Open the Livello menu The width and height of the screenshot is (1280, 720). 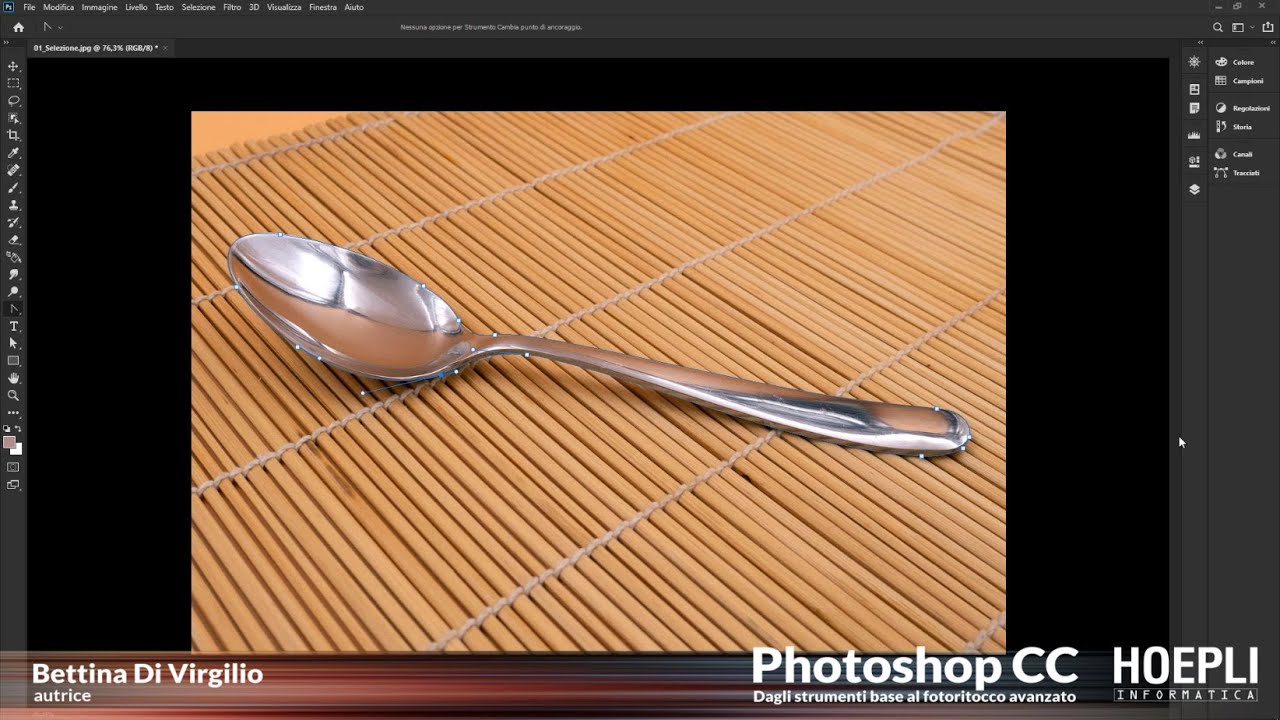click(136, 7)
